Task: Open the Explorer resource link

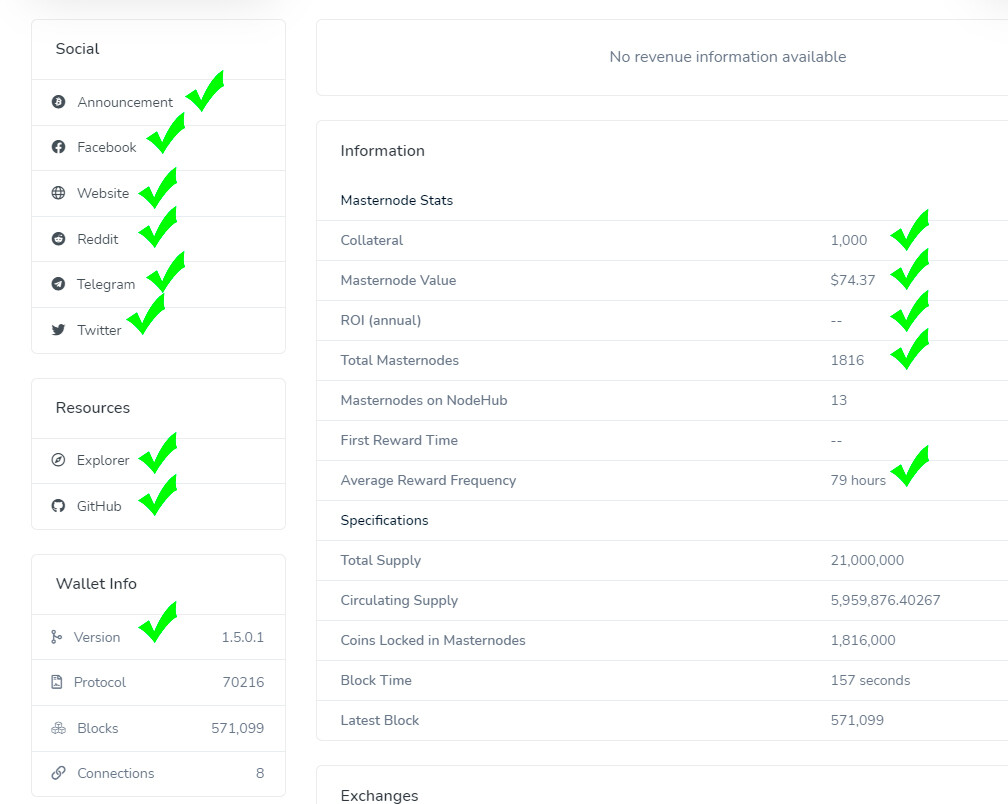Action: point(103,460)
